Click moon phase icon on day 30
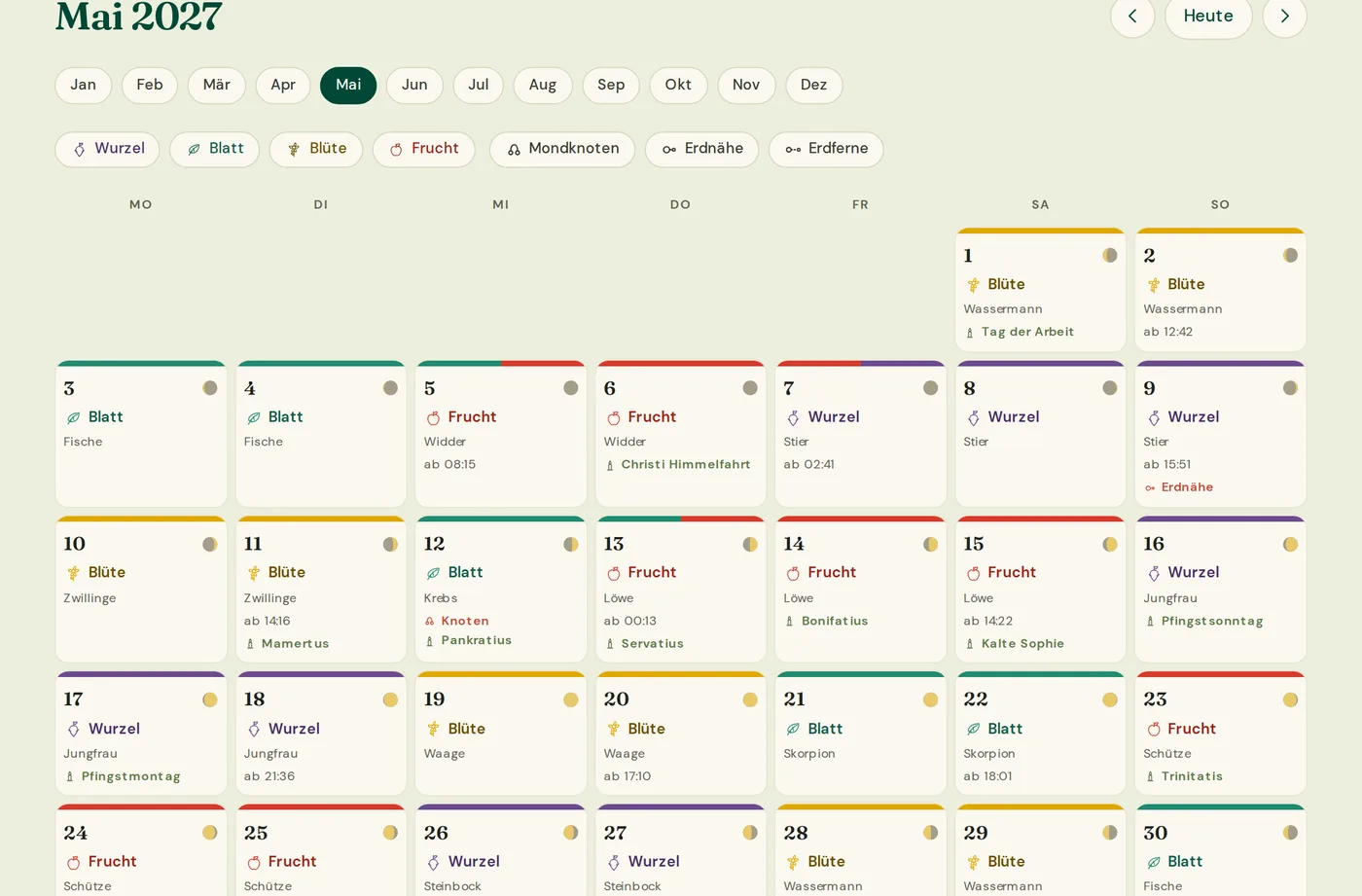 tap(1290, 833)
